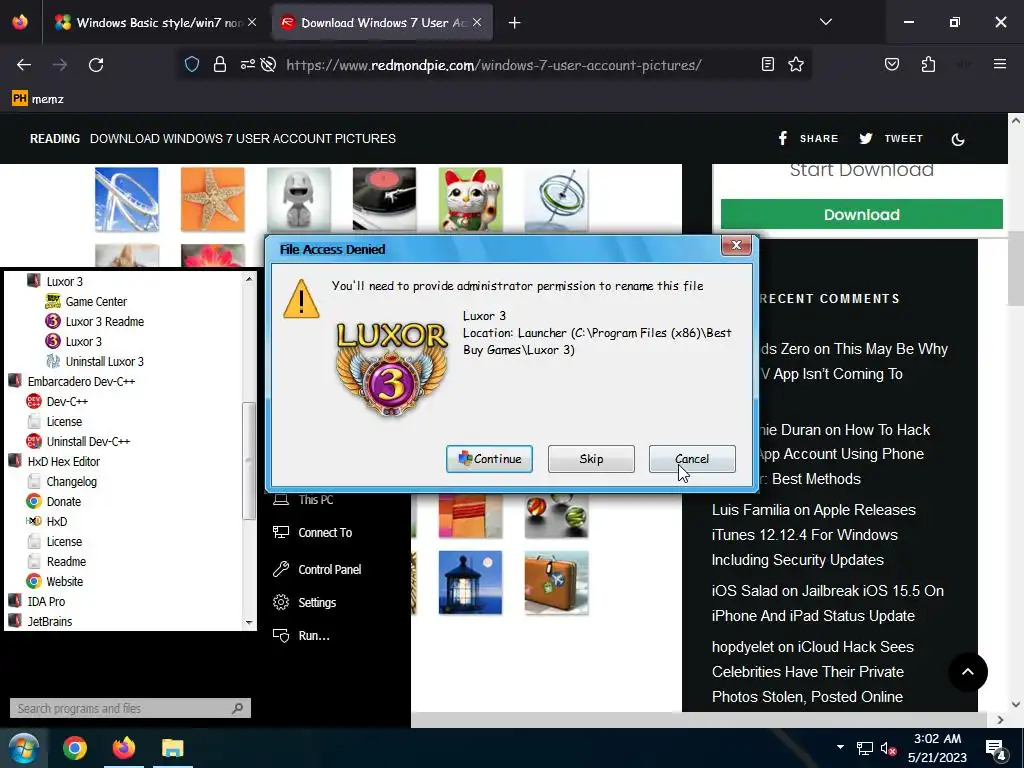This screenshot has height=768, width=1024.
Task: Open Firefox from the taskbar
Action: (124, 748)
